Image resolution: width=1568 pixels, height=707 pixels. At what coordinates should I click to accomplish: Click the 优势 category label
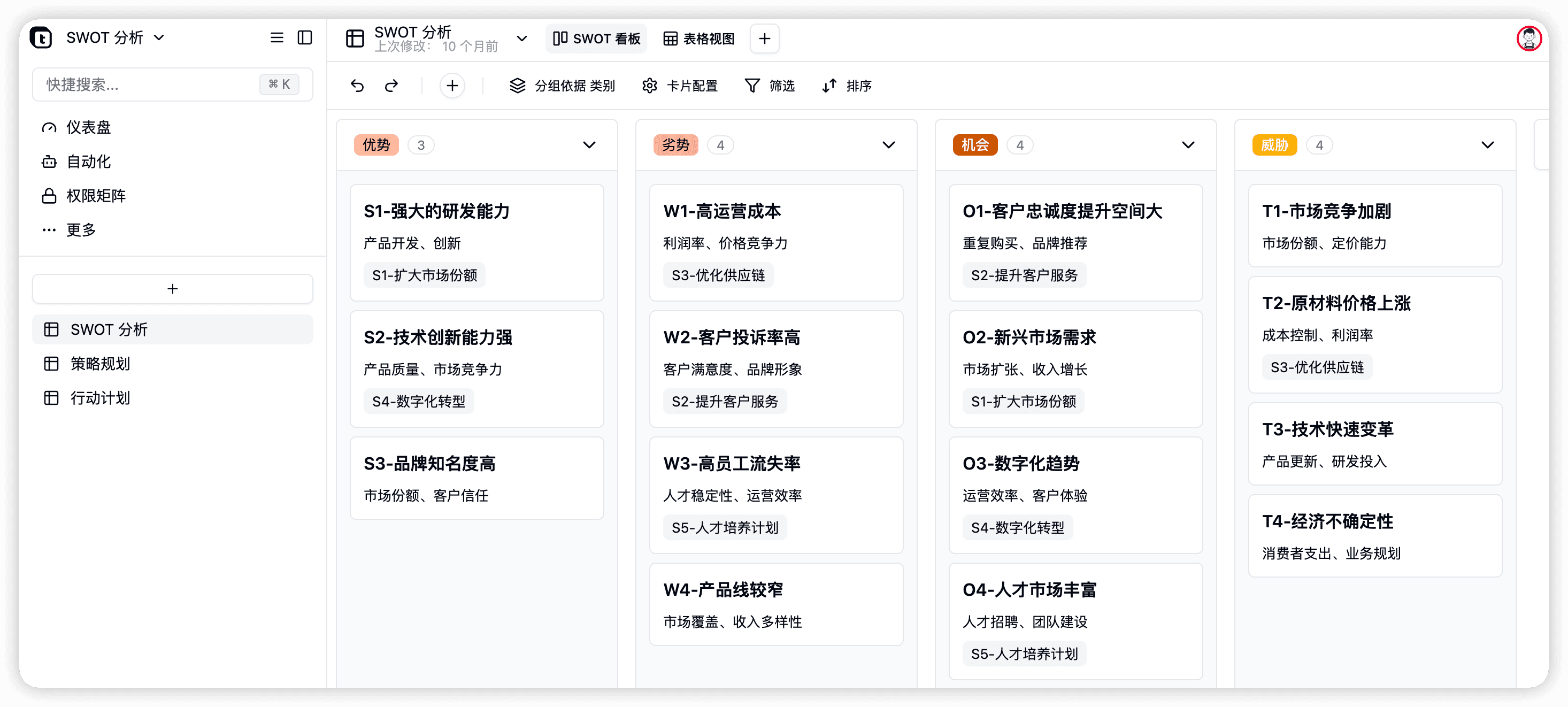click(x=376, y=145)
